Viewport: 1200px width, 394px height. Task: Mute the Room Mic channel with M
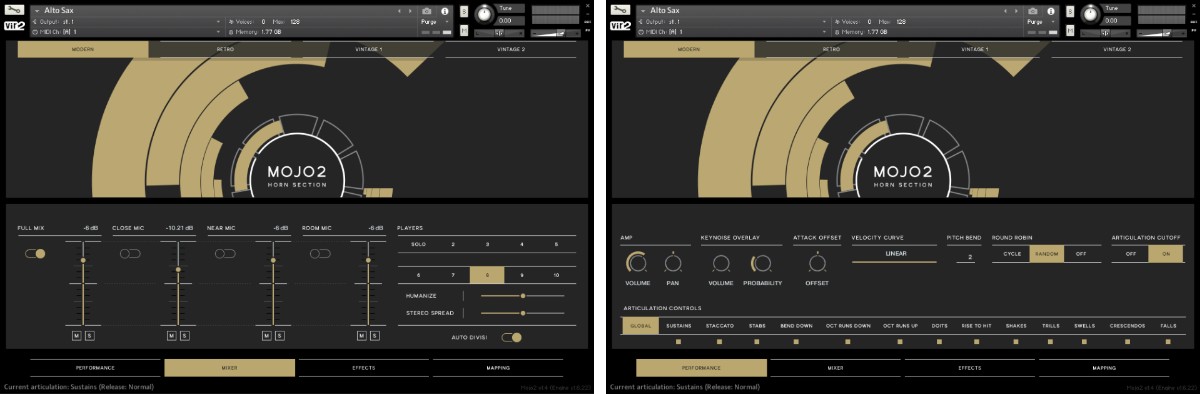tap(361, 335)
